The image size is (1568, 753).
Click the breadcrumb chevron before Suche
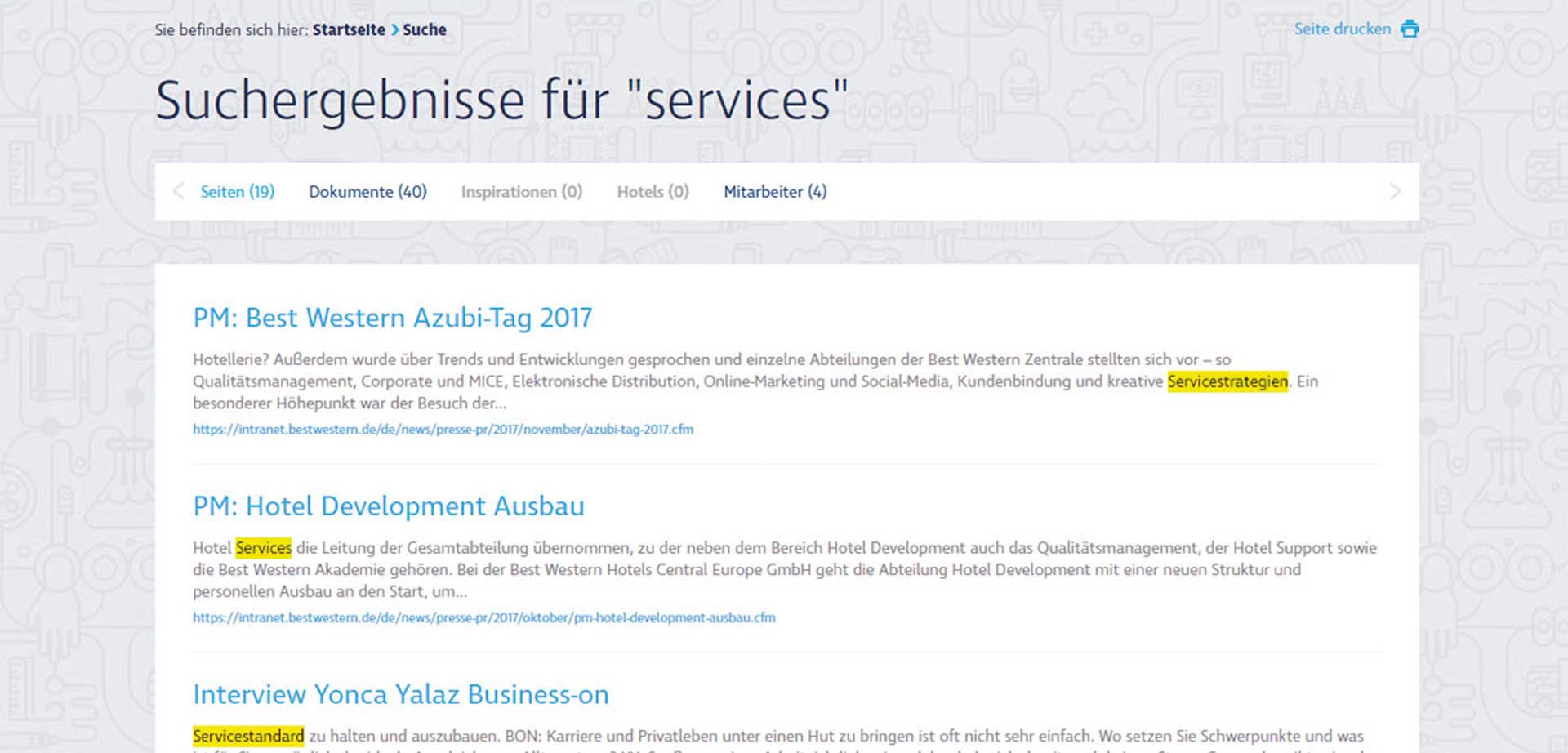(394, 30)
